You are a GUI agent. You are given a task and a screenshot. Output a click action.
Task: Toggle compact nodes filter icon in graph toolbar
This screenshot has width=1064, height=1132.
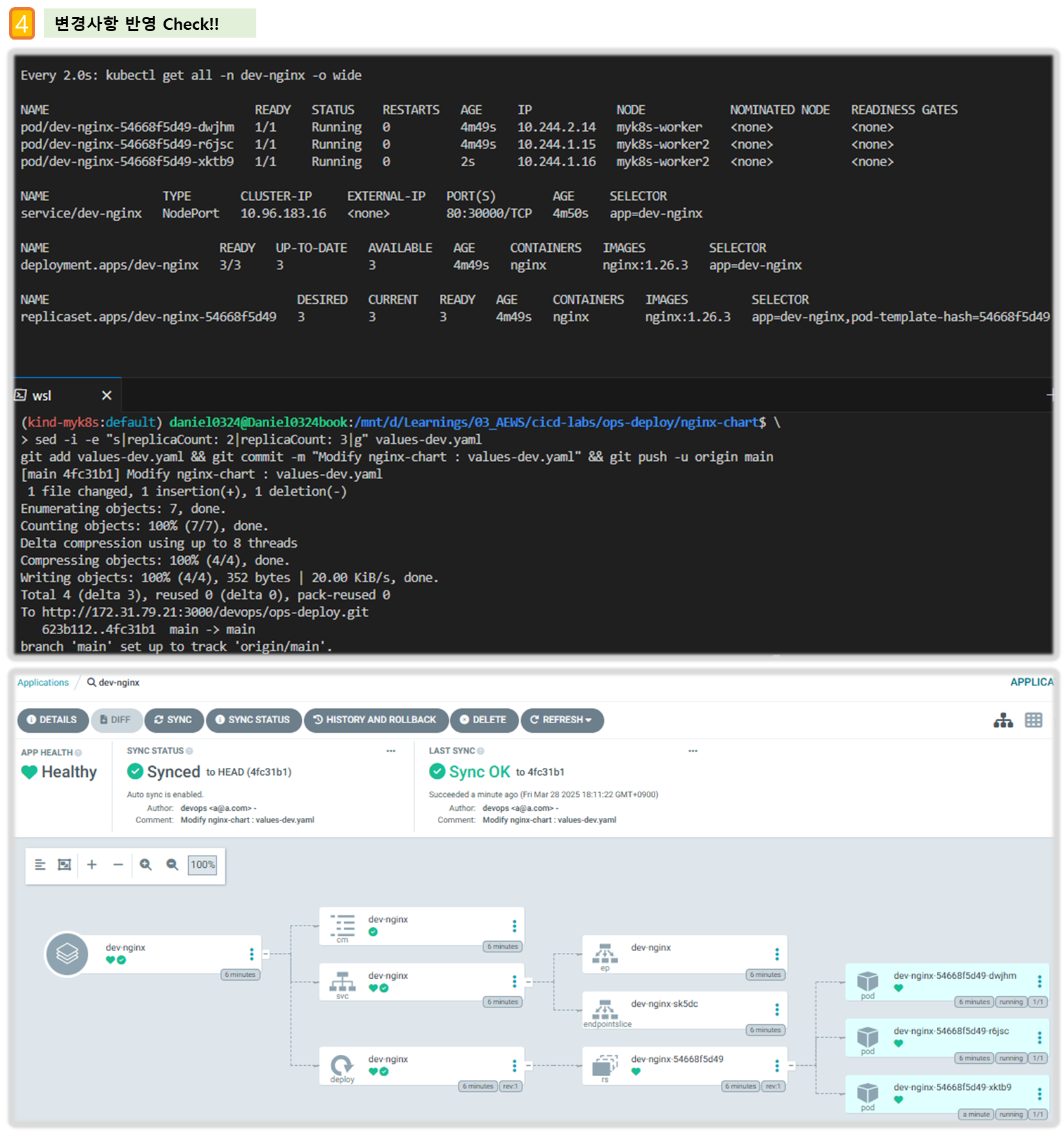[40, 865]
